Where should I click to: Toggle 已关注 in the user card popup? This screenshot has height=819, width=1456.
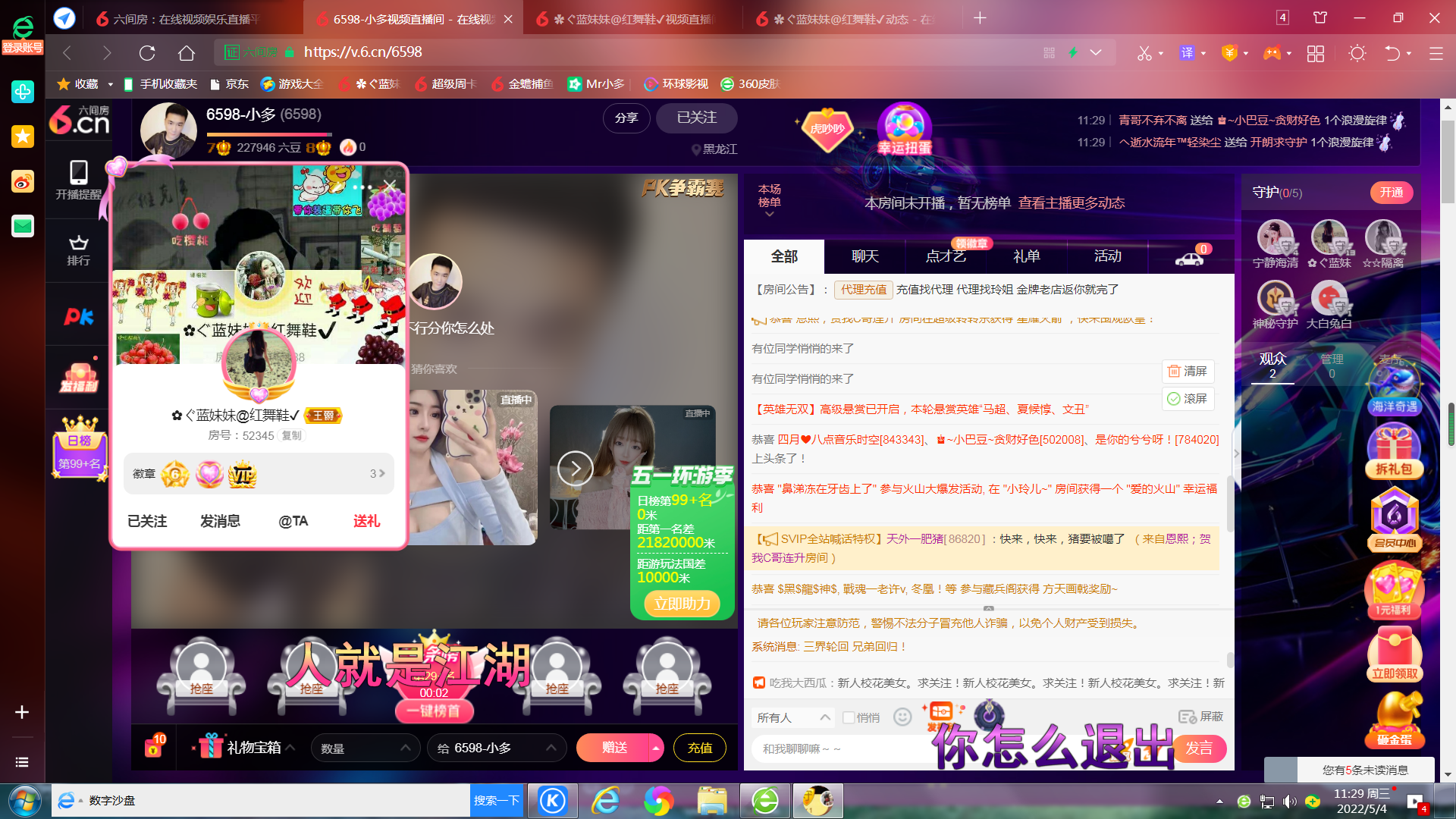[147, 521]
